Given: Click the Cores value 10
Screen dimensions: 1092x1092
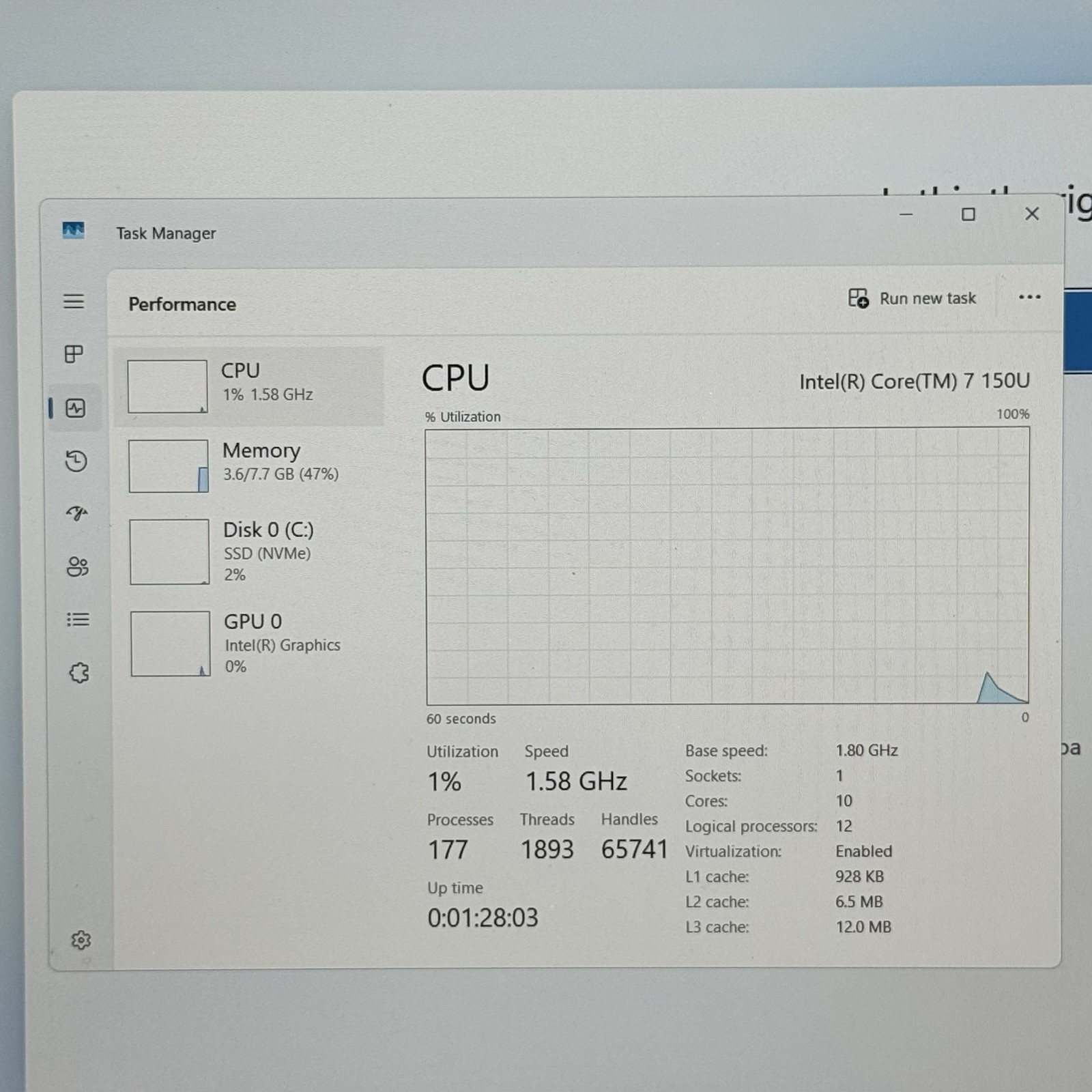Looking at the screenshot, I should coord(844,801).
